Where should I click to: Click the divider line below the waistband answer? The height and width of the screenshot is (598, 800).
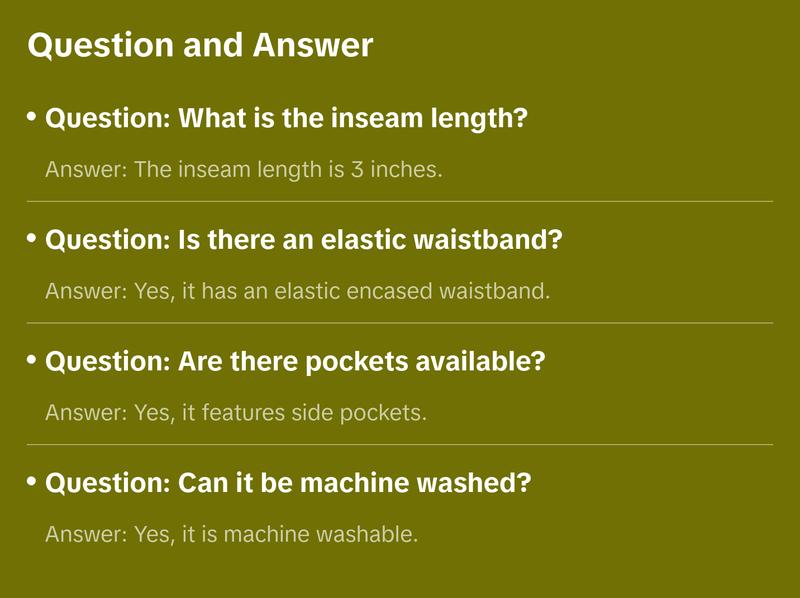(400, 323)
